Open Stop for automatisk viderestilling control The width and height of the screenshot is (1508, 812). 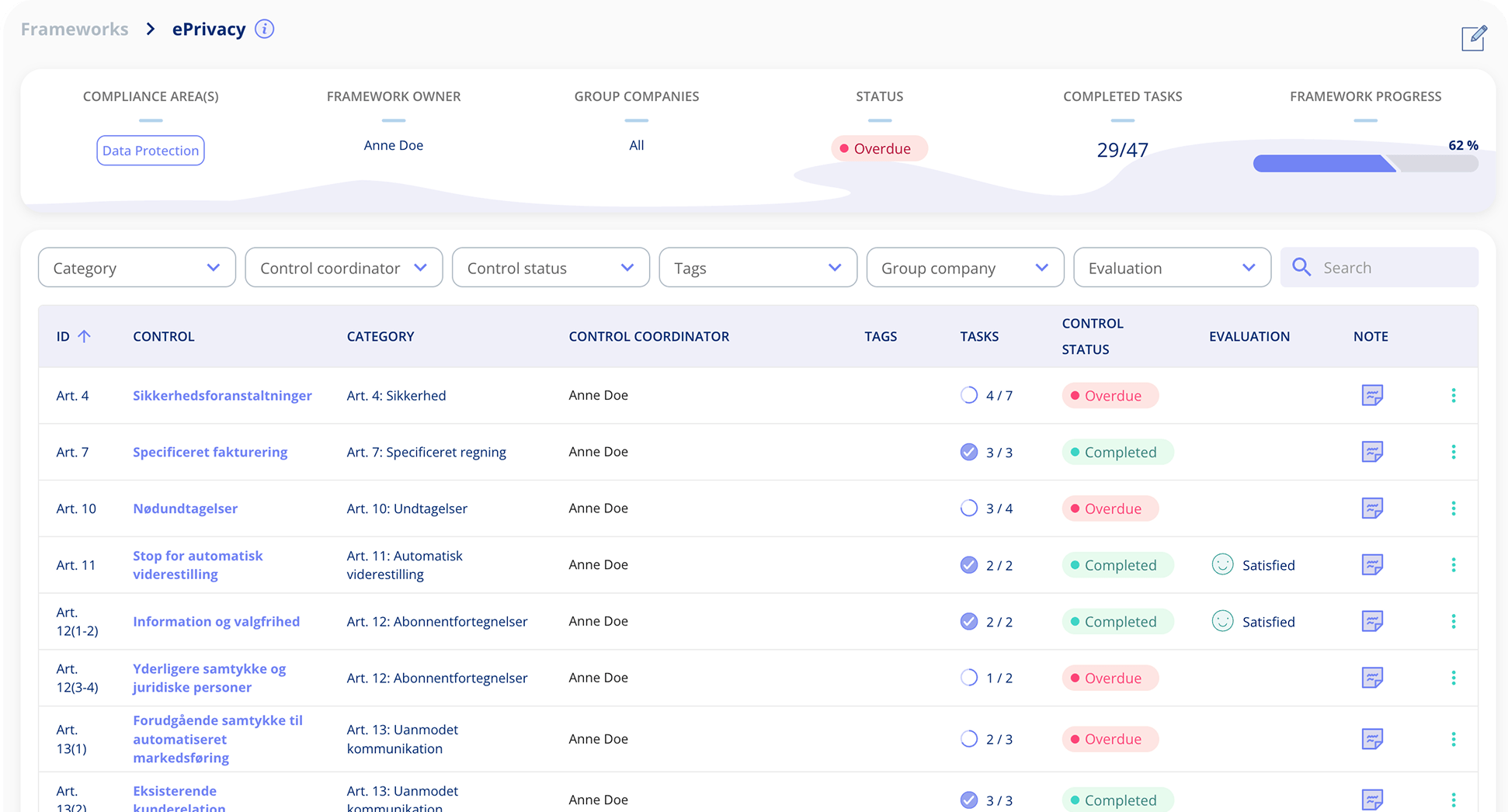point(198,565)
